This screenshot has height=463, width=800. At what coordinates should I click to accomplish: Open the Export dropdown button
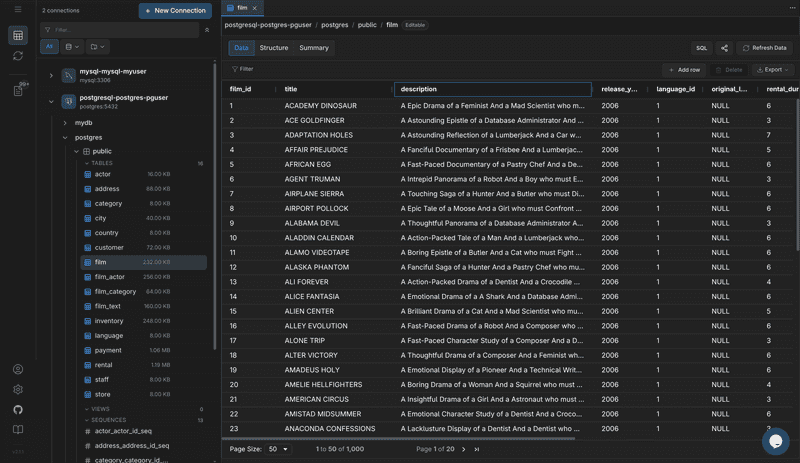click(x=772, y=70)
